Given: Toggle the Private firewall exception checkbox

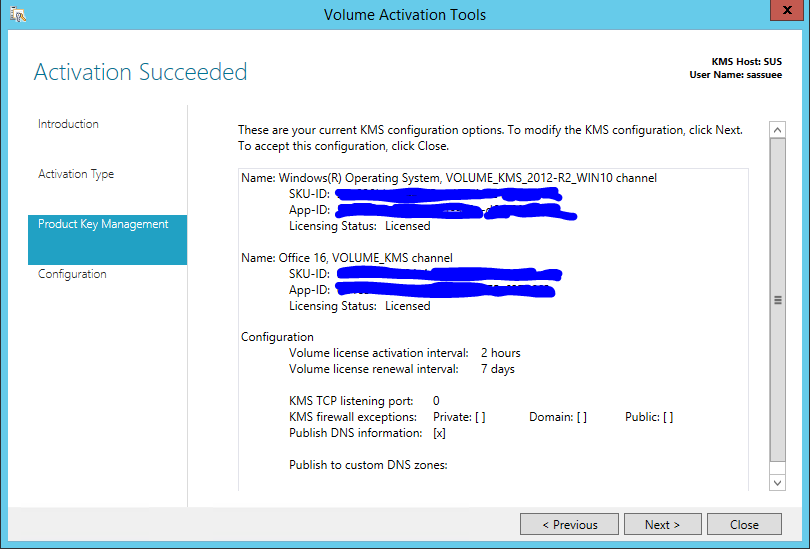Looking at the screenshot, I should (x=480, y=417).
